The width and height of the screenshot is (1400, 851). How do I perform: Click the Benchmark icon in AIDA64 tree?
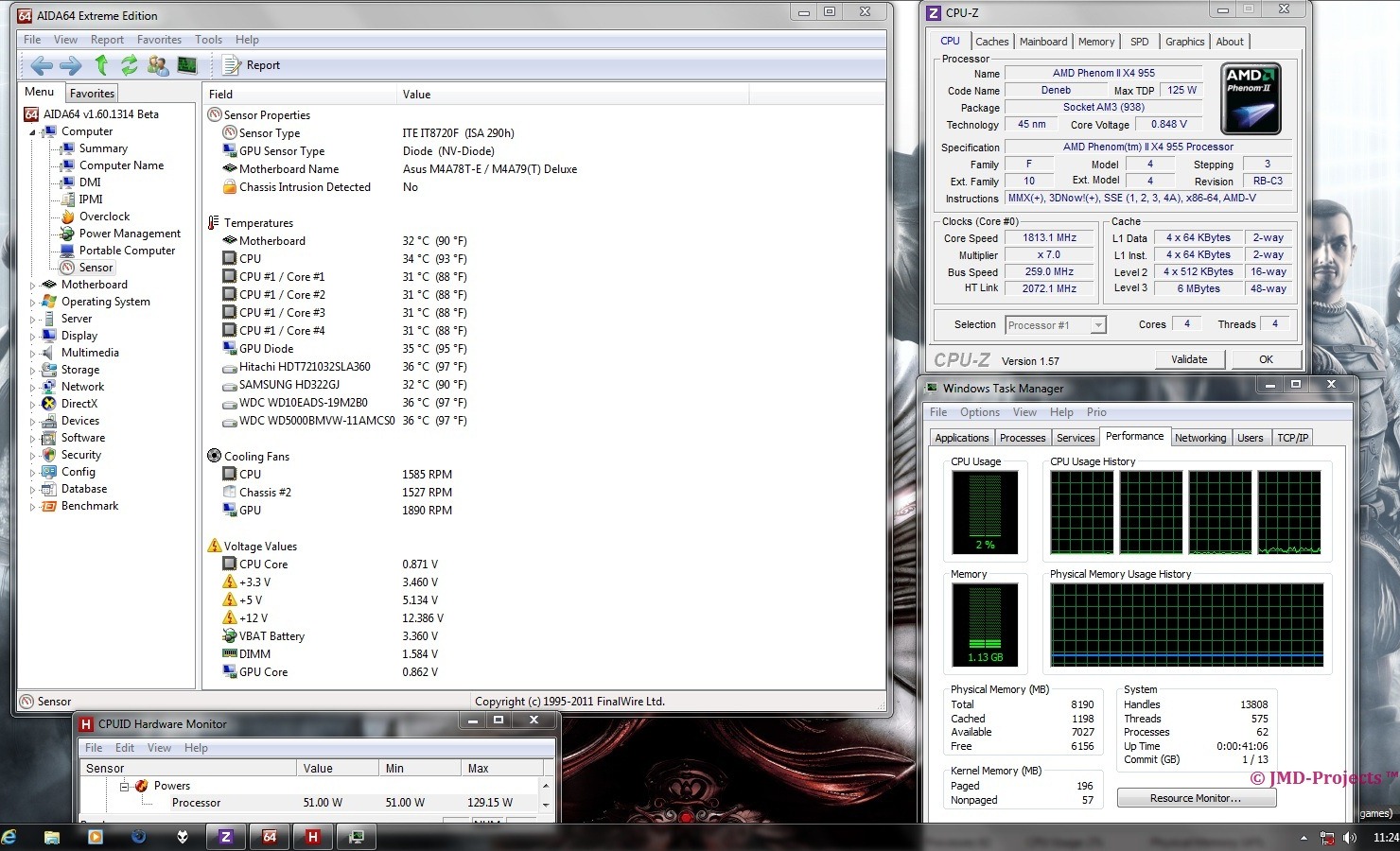pos(49,506)
